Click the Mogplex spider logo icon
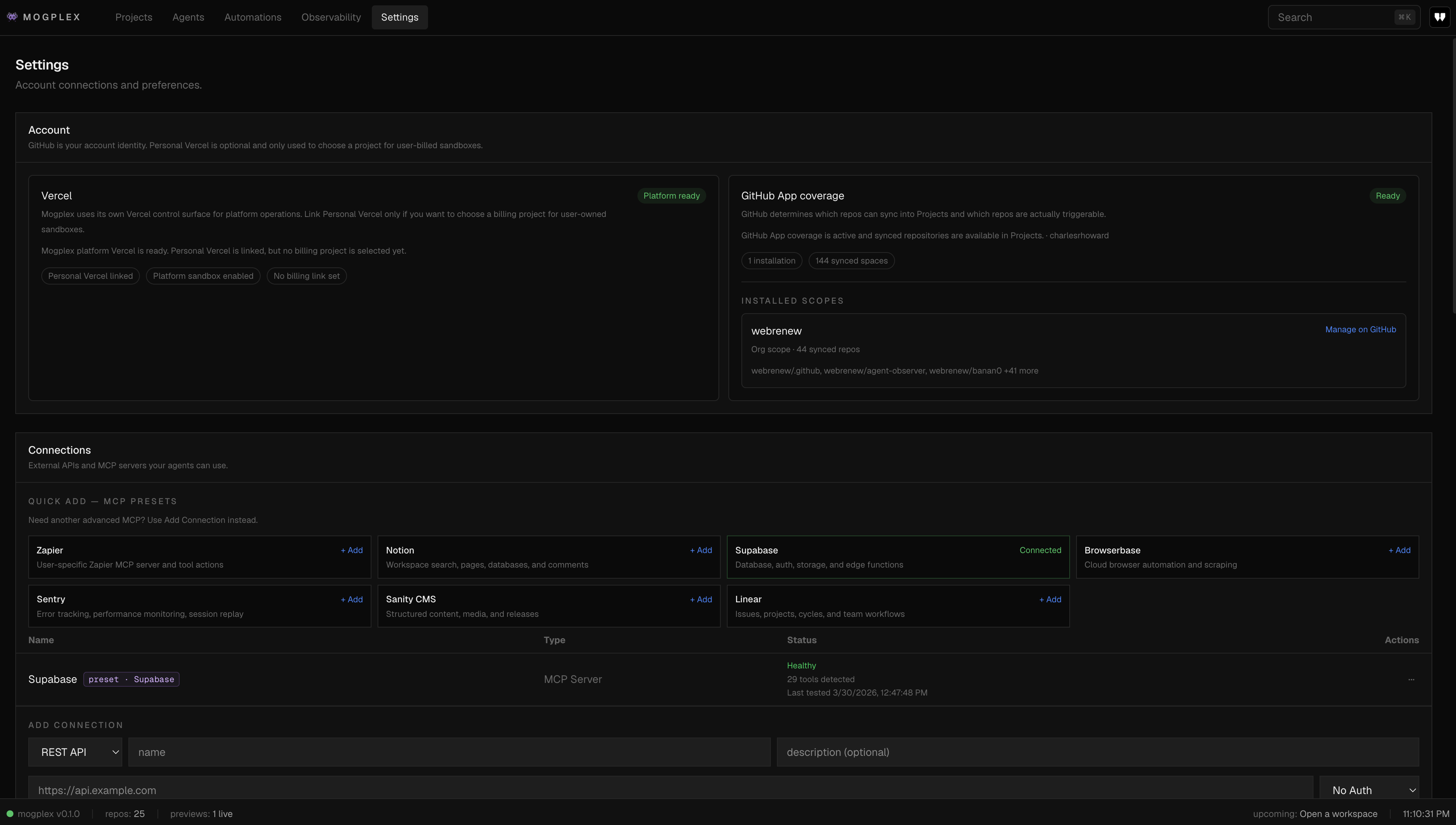The image size is (1456, 825). (x=12, y=16)
